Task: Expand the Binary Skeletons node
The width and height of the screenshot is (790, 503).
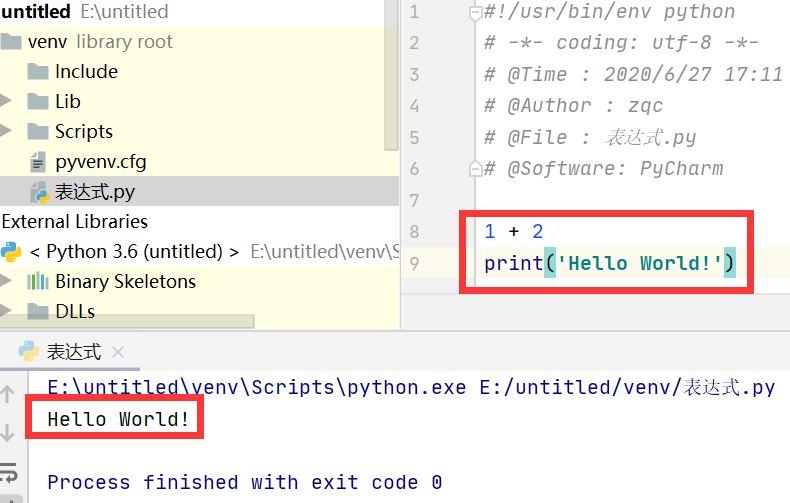Action: point(7,281)
